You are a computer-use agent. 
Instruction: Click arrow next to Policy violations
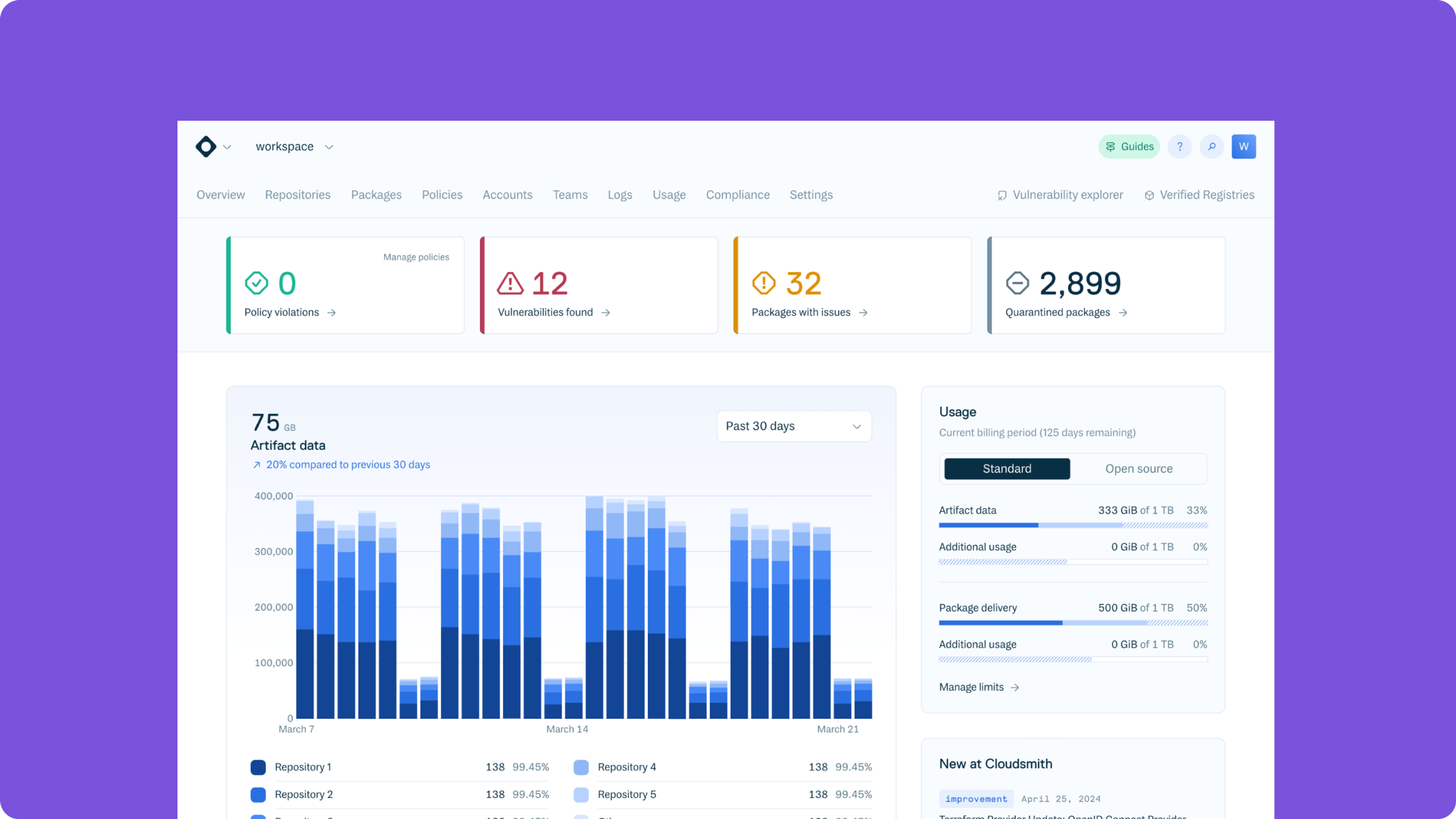(x=332, y=312)
